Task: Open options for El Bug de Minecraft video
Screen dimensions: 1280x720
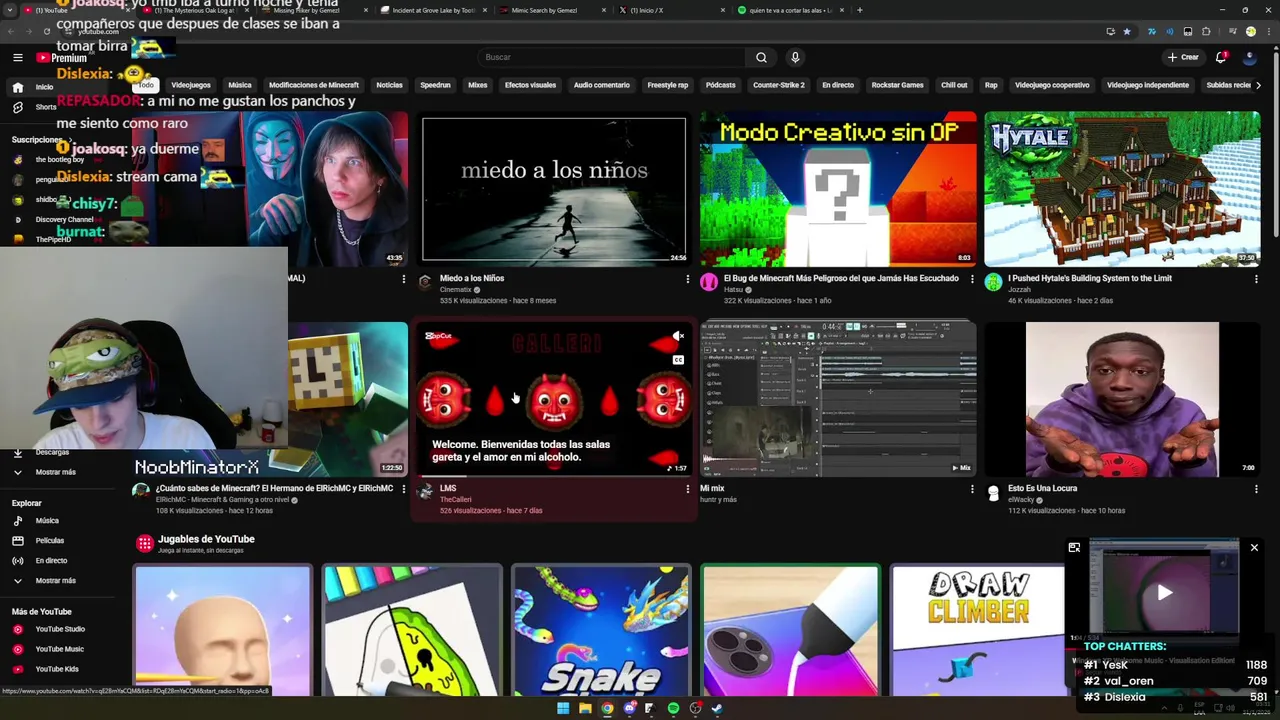Action: click(x=971, y=279)
